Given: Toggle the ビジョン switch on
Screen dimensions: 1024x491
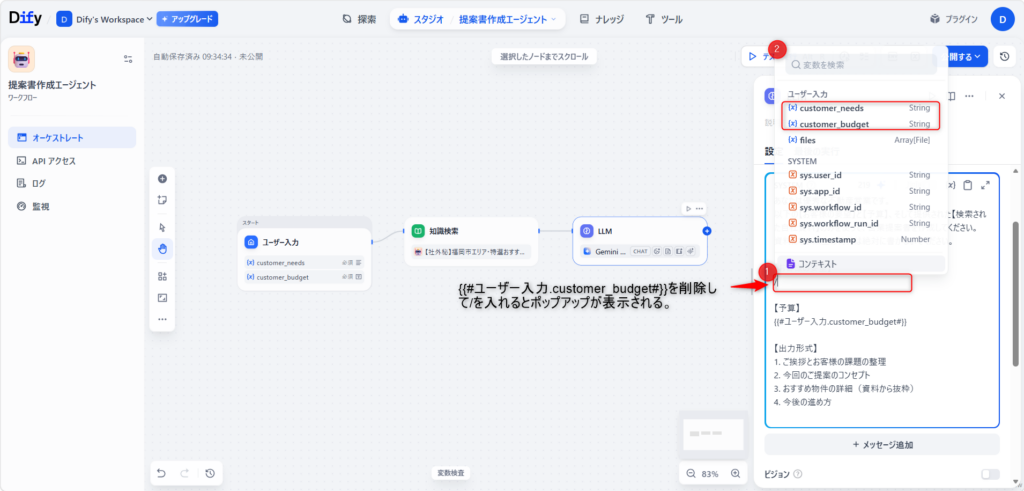Looking at the screenshot, I should [989, 474].
